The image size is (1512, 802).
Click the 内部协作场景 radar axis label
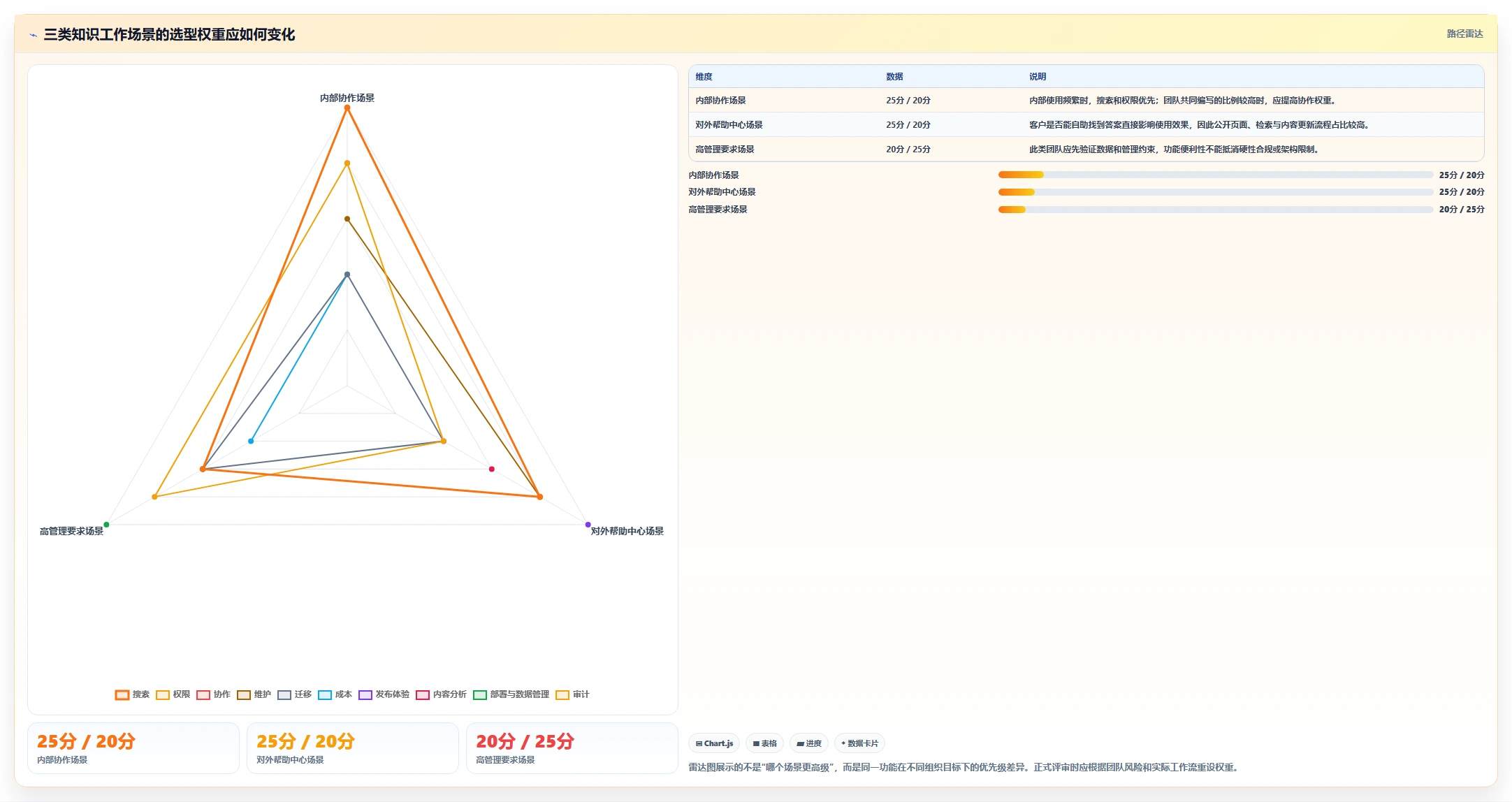347,98
